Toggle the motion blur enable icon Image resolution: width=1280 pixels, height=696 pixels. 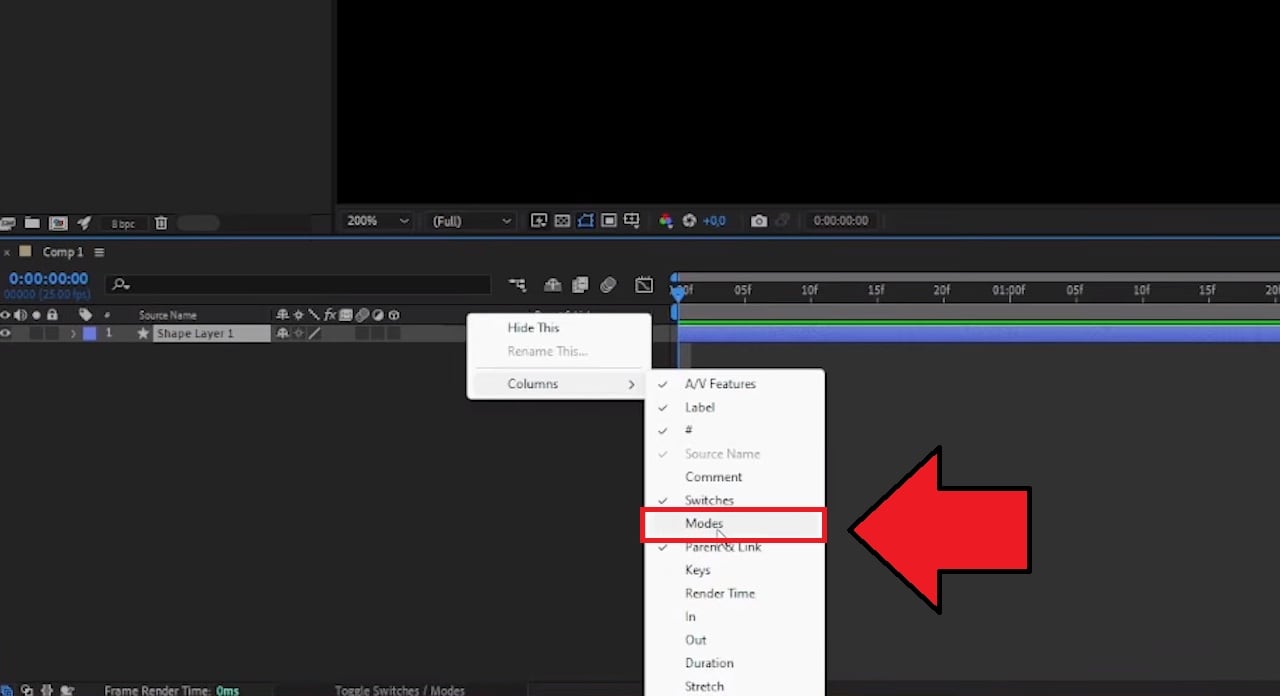tap(608, 285)
